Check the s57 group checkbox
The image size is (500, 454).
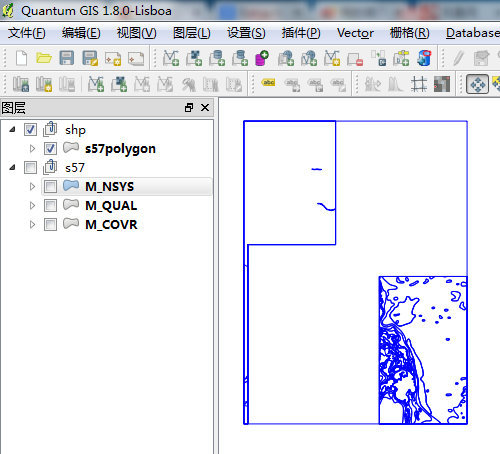coord(30,168)
